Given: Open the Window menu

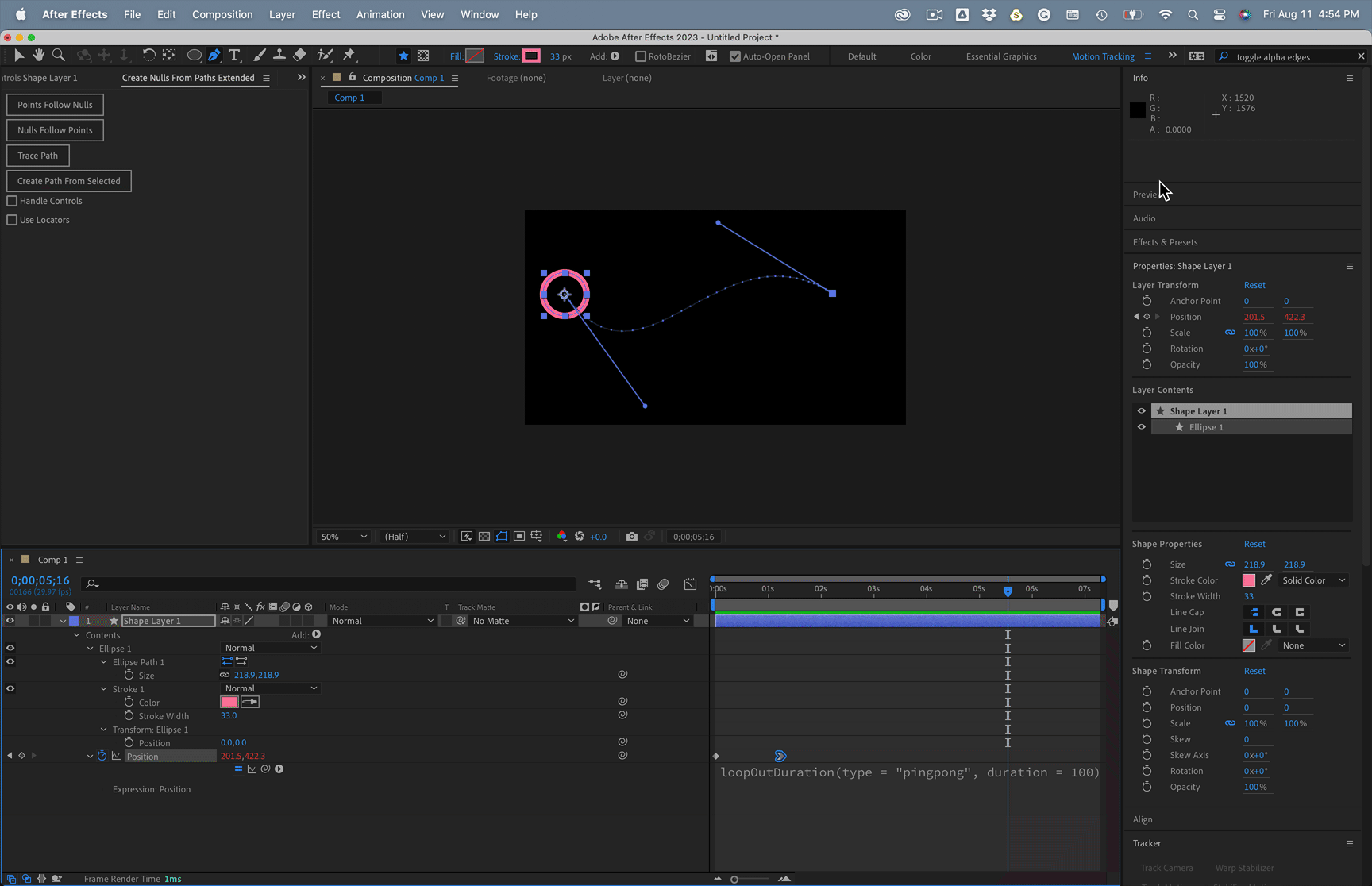Looking at the screenshot, I should pos(480,14).
